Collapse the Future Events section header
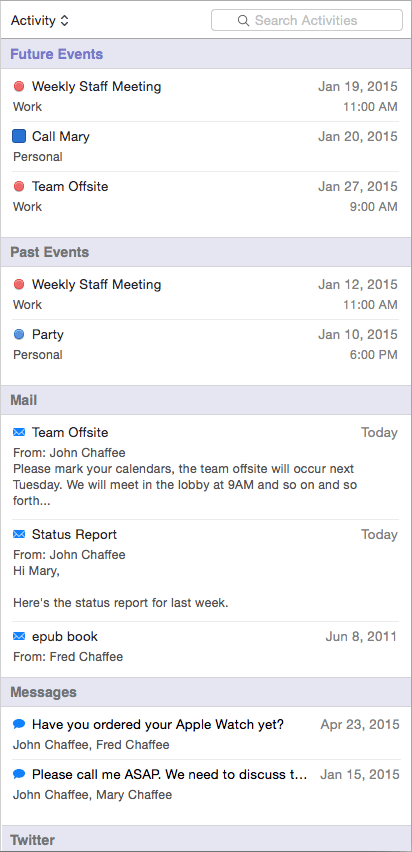Image resolution: width=412 pixels, height=852 pixels. (x=206, y=54)
